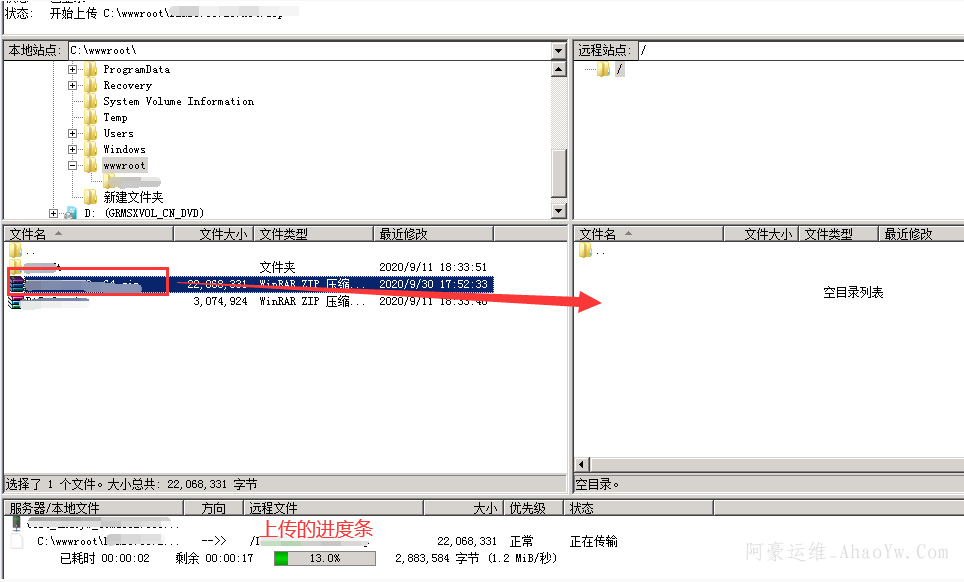Click the Recovery folder icon
The width and height of the screenshot is (964, 582).
pos(90,85)
